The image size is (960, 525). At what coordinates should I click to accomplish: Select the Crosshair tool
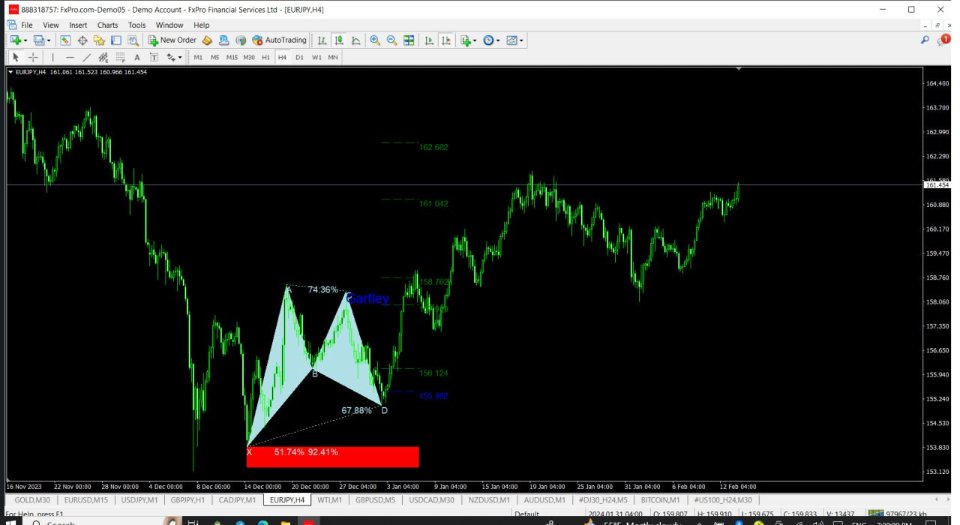click(33, 58)
